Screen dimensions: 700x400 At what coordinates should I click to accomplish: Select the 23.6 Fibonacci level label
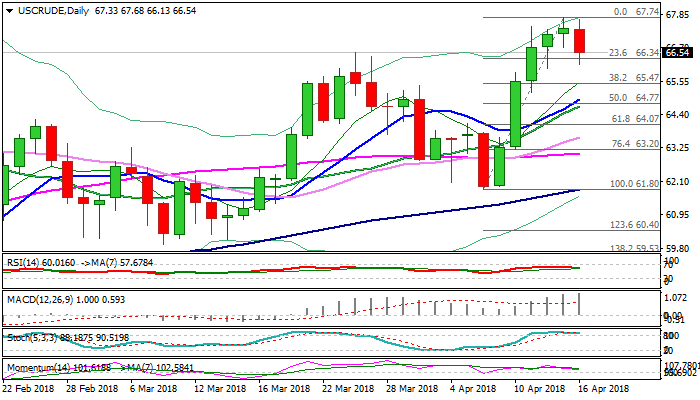pos(617,53)
